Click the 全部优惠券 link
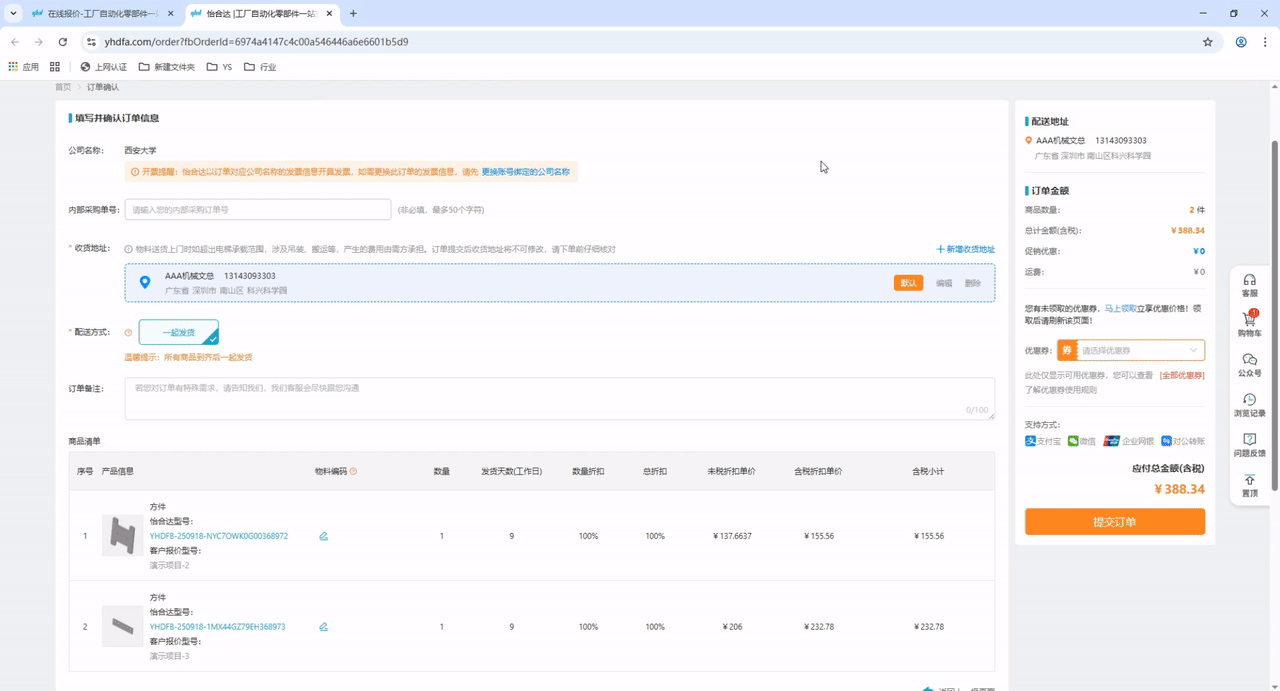This screenshot has height=691, width=1280. pyautogui.click(x=1181, y=376)
